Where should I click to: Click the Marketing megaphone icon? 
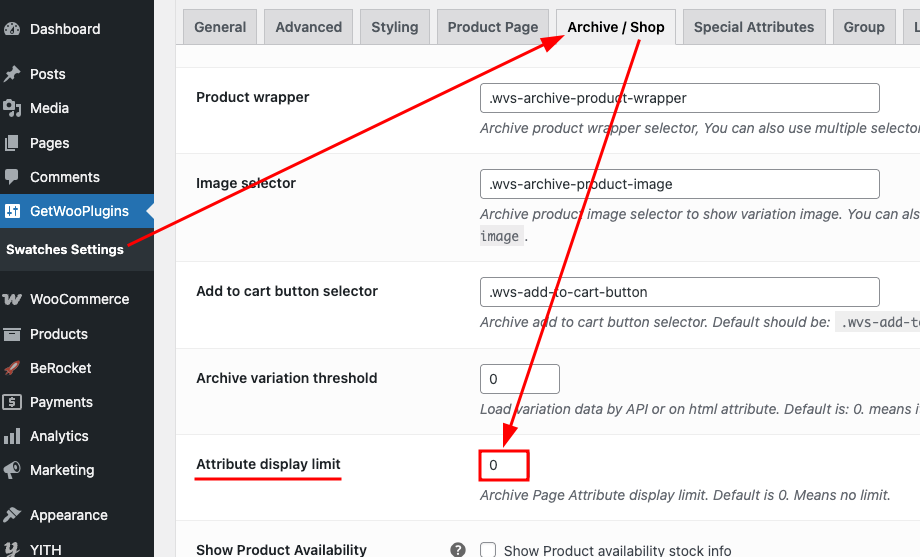[12, 470]
